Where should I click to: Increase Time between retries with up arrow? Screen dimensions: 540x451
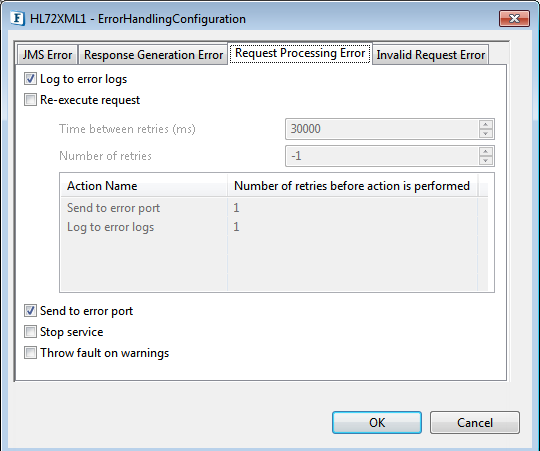tap(486, 125)
